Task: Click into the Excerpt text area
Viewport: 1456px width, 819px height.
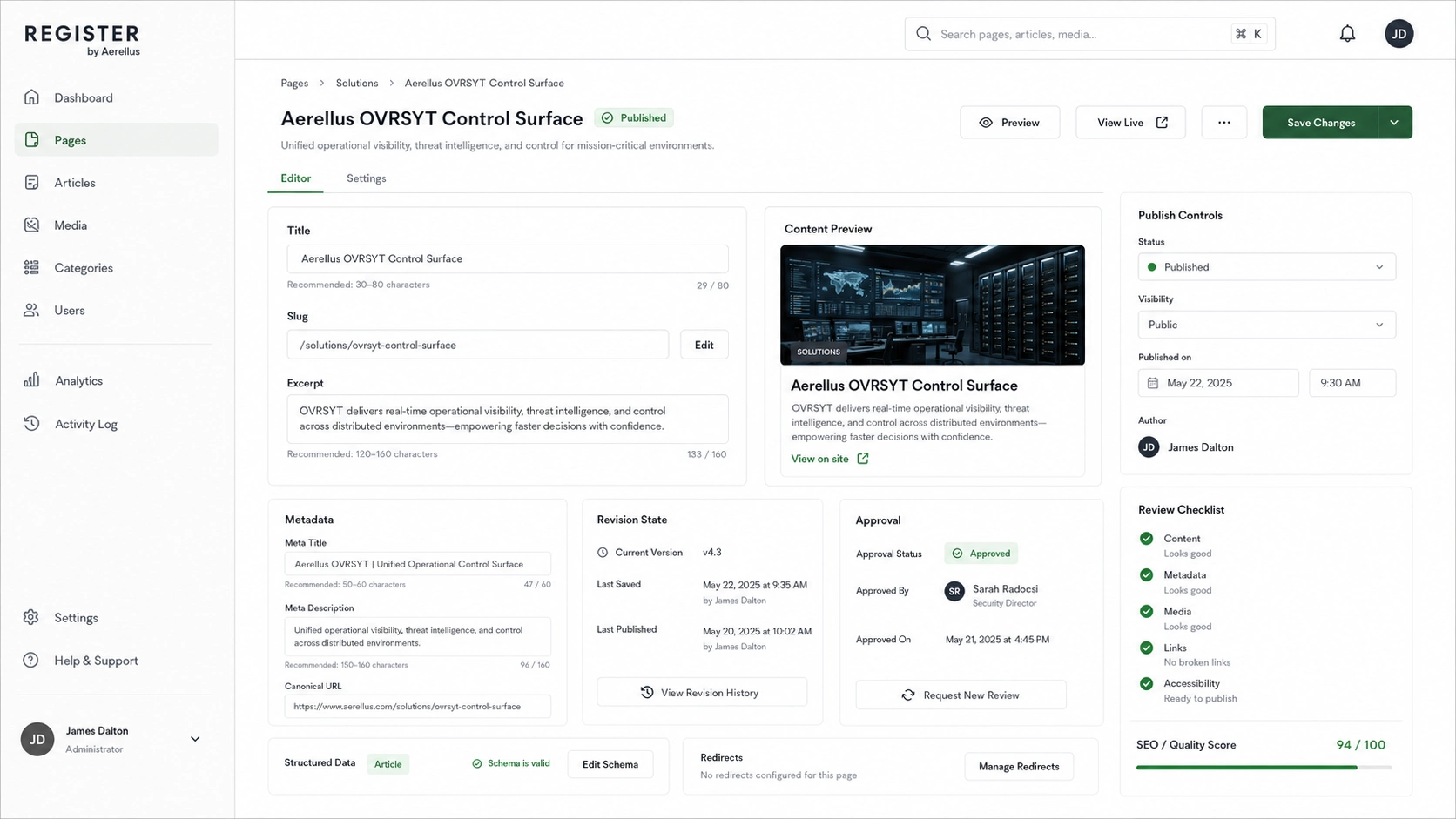Action: click(x=508, y=419)
